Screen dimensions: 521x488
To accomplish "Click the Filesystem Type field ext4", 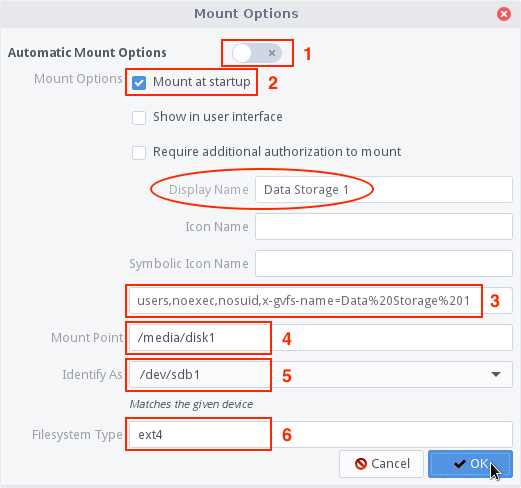I will [320, 435].
